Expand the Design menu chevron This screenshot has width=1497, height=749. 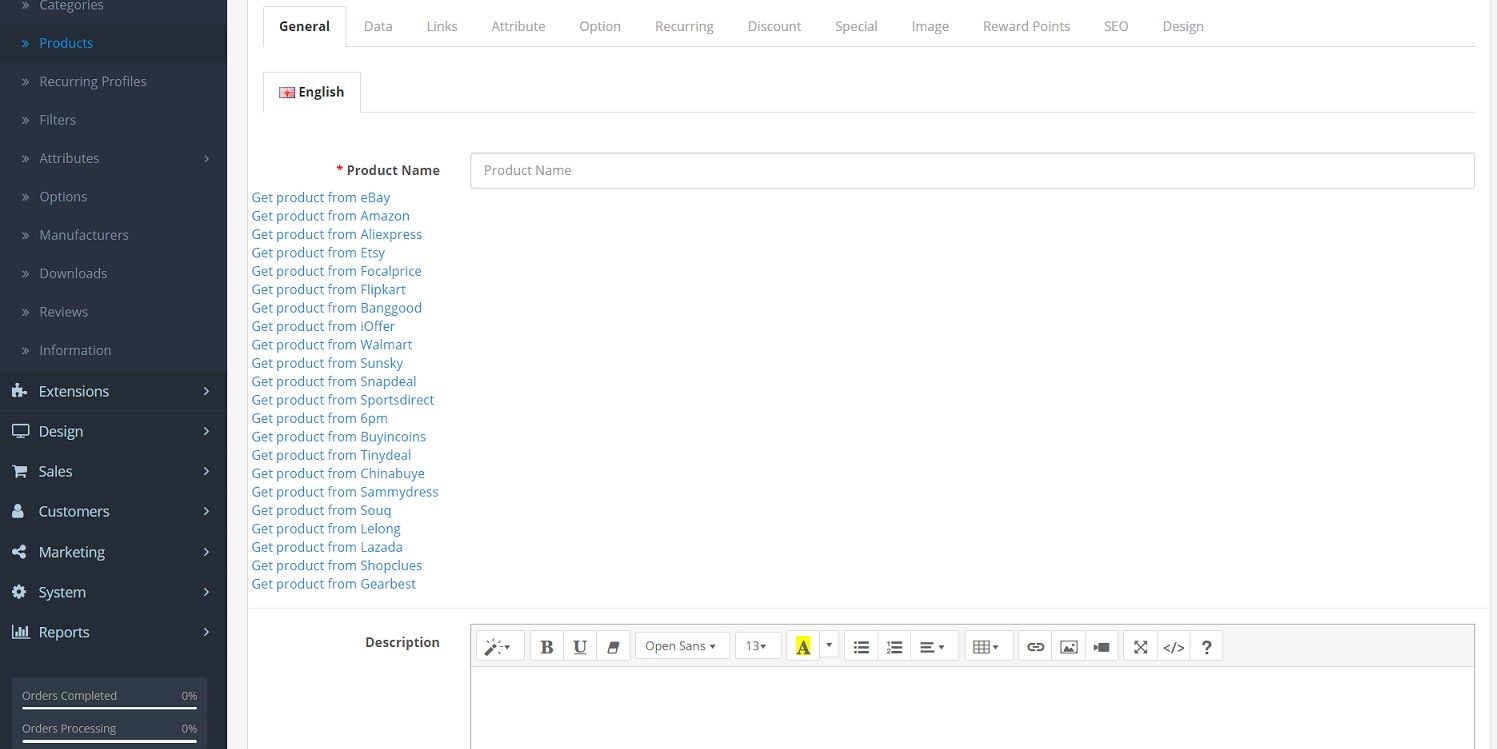(206, 431)
